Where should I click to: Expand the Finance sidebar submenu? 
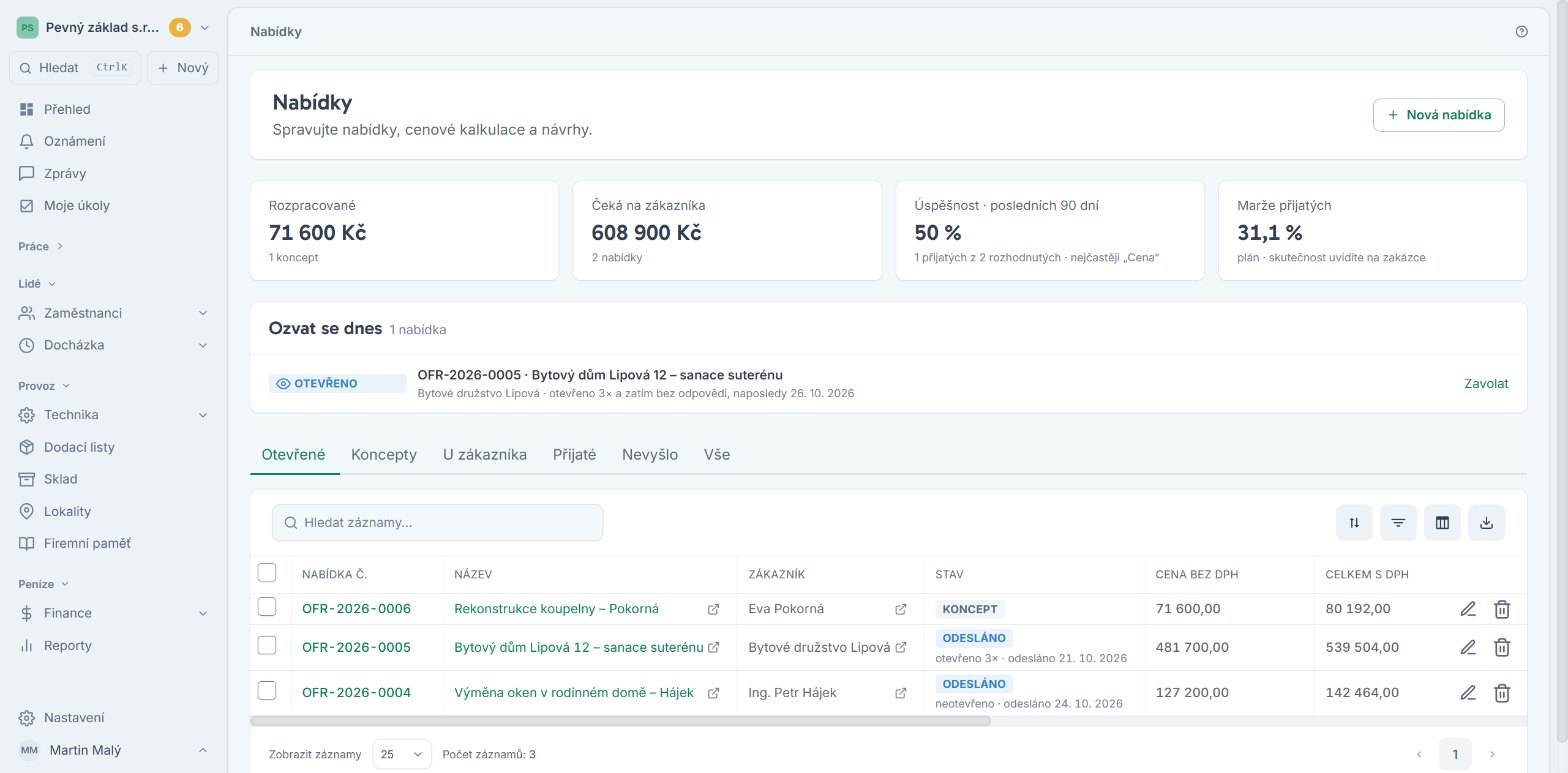[x=203, y=613]
